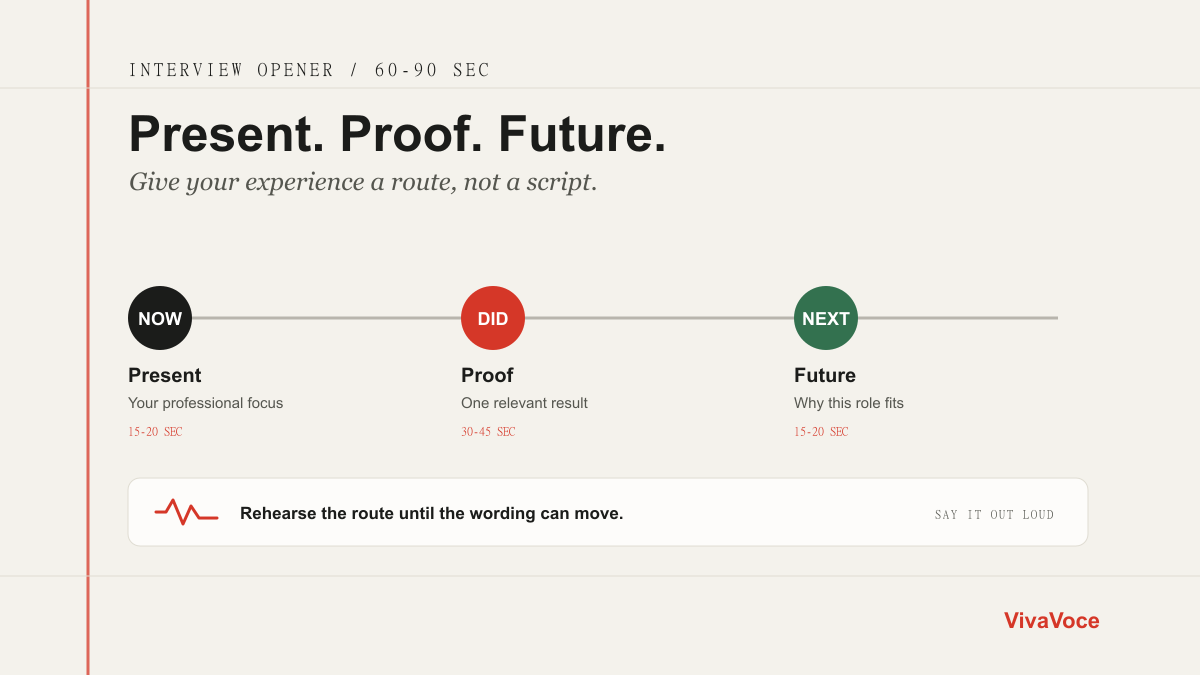Screen dimensions: 1200x675
Task: Click 'One relevant result' description
Action: point(524,403)
